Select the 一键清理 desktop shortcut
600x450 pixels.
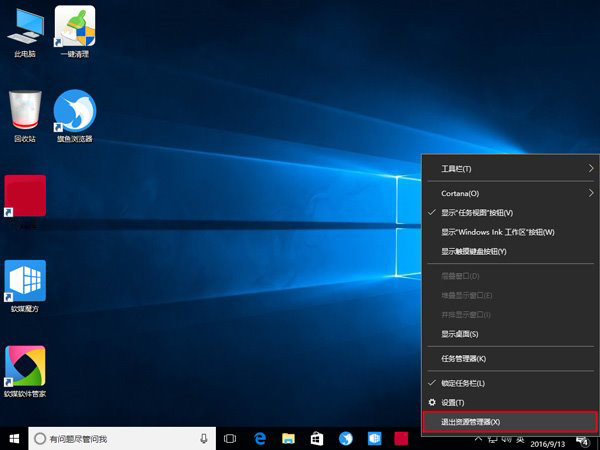coord(75,32)
